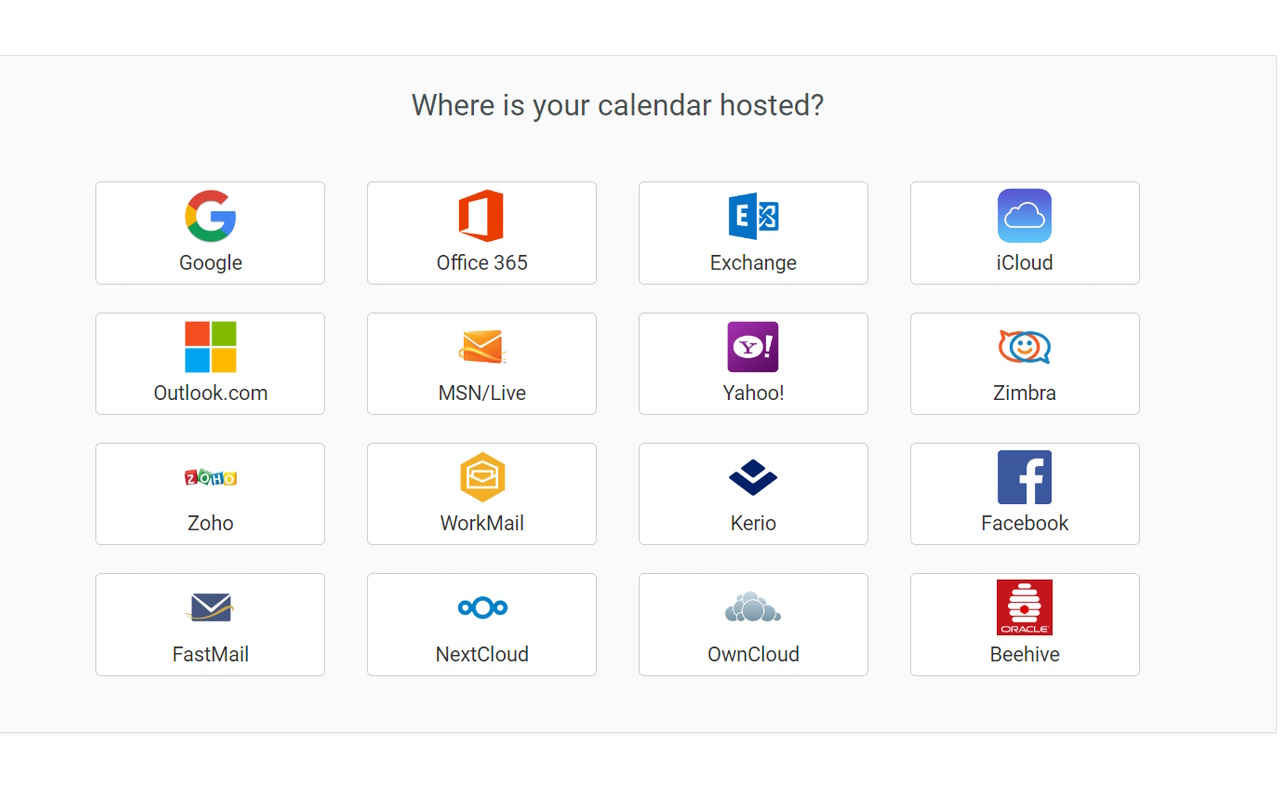Pick the Oracle Beehive icon

1024,607
